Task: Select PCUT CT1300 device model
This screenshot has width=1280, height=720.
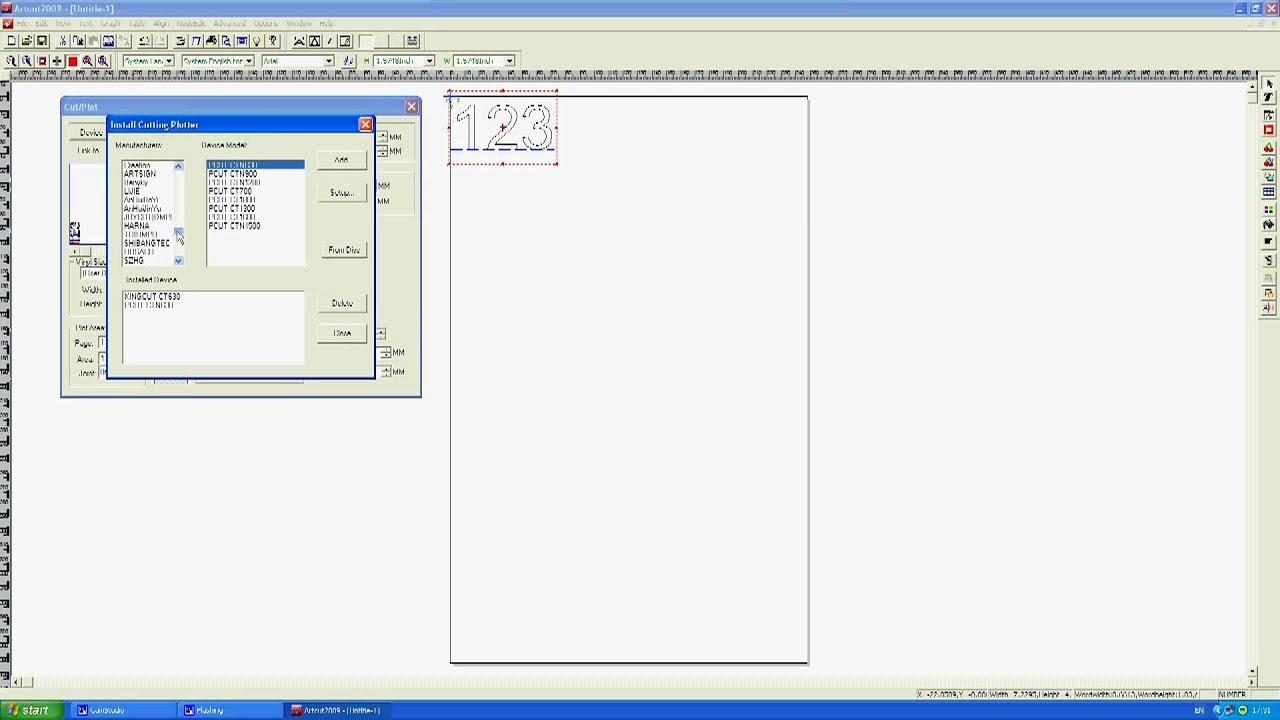Action: (x=232, y=209)
